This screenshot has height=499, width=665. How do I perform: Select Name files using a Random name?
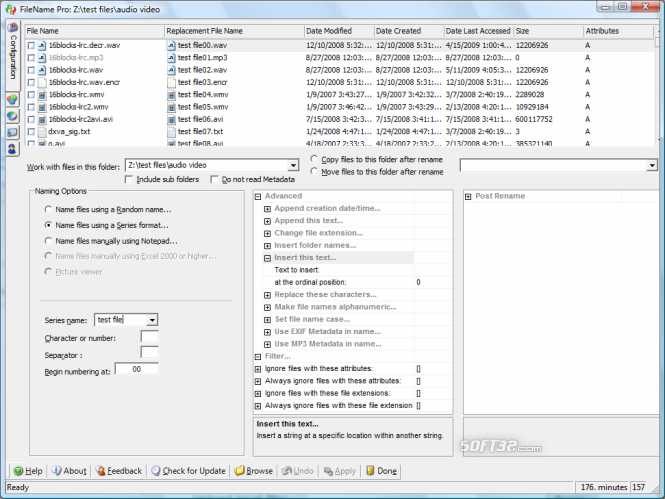[48, 209]
